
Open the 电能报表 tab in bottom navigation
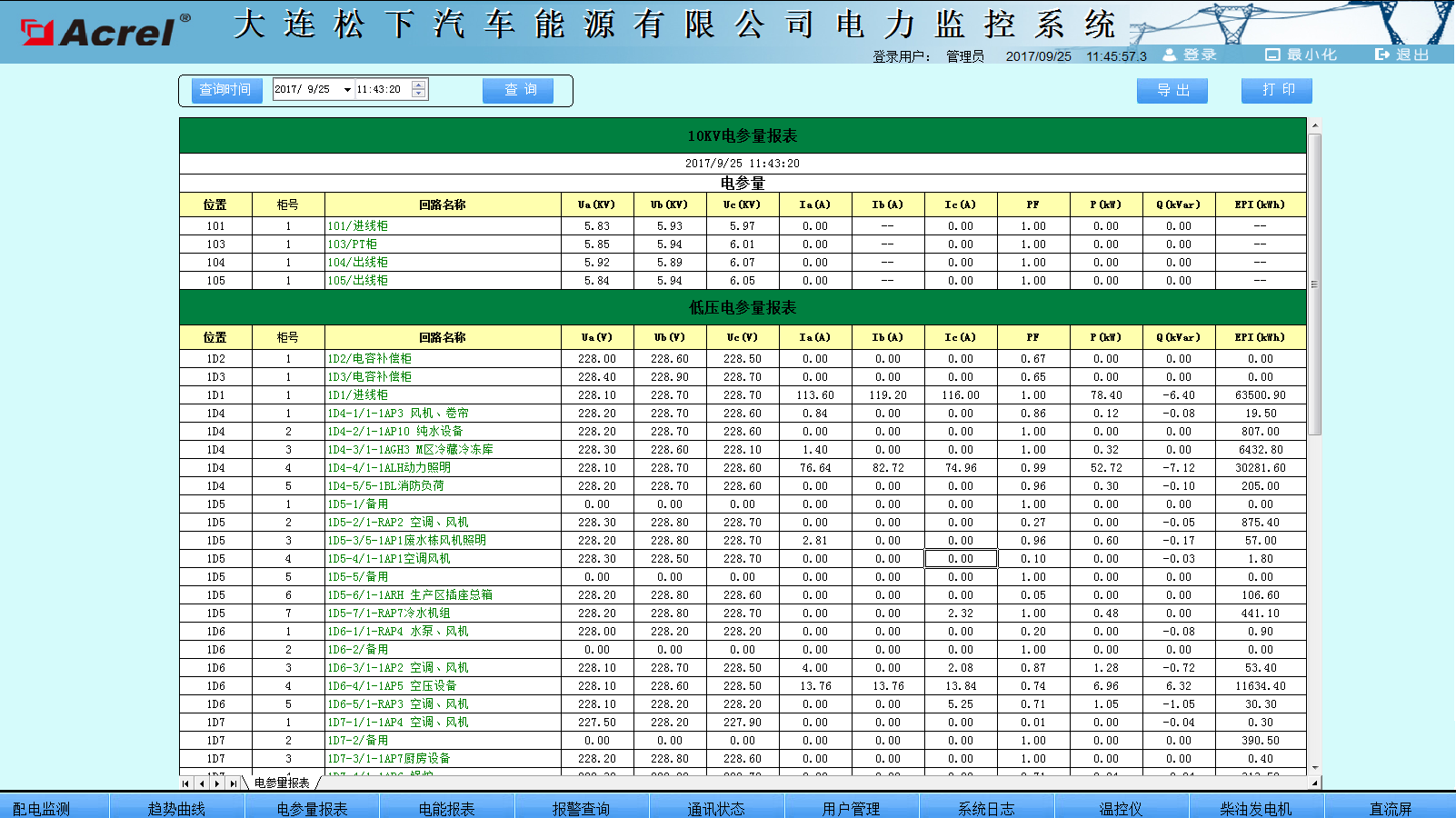click(x=446, y=808)
